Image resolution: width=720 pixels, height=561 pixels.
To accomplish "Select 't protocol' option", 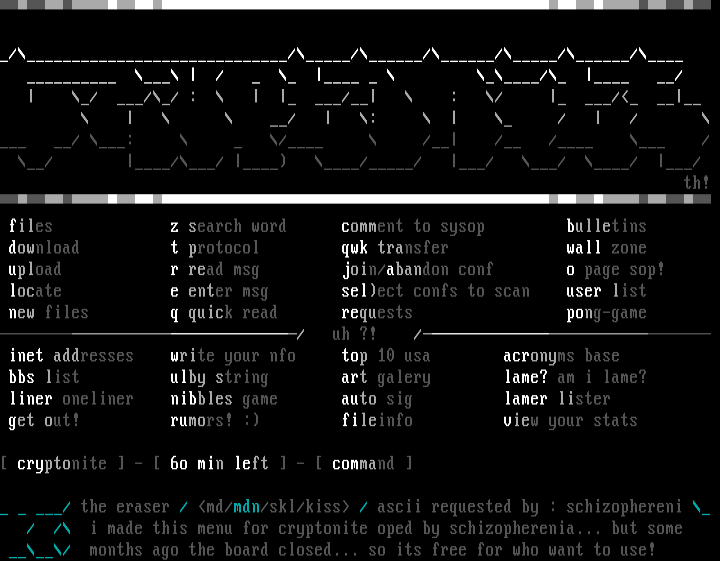I will (214, 248).
